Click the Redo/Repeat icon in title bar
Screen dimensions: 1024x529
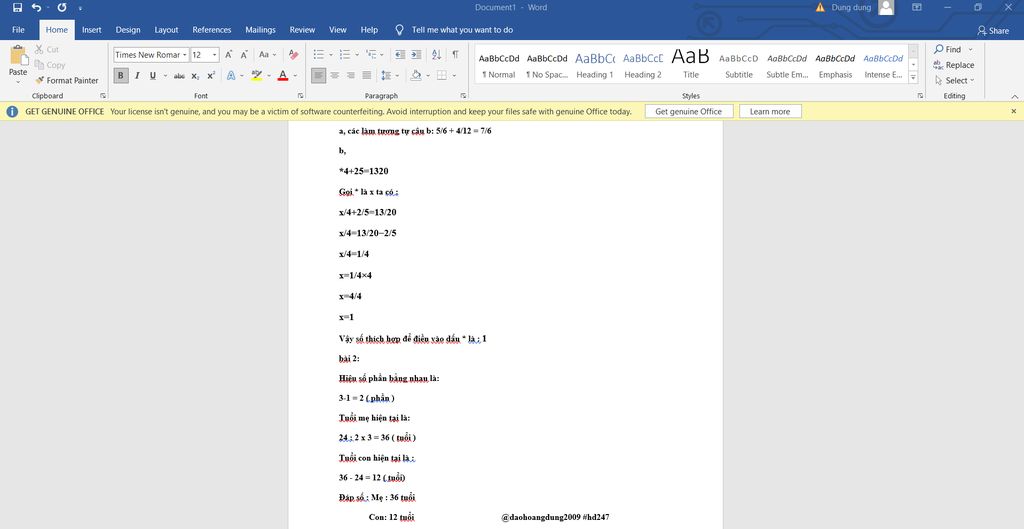pos(62,8)
